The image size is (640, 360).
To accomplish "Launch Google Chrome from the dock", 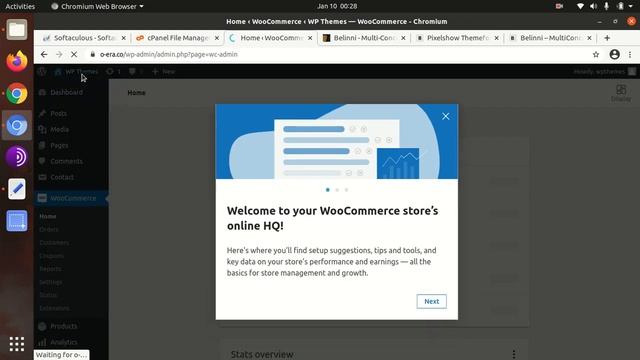I will tap(17, 93).
